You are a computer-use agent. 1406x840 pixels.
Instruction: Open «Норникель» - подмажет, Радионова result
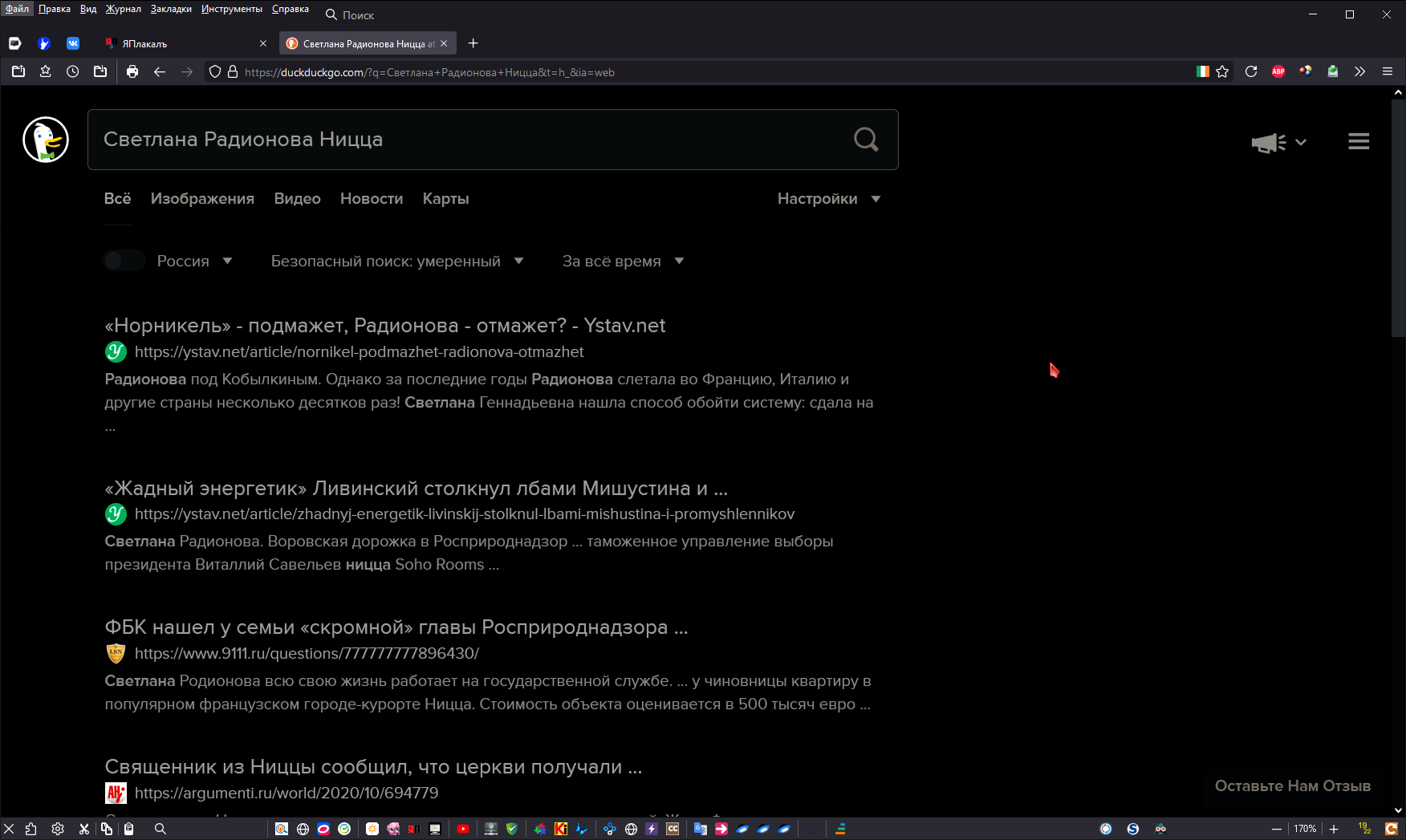[385, 325]
